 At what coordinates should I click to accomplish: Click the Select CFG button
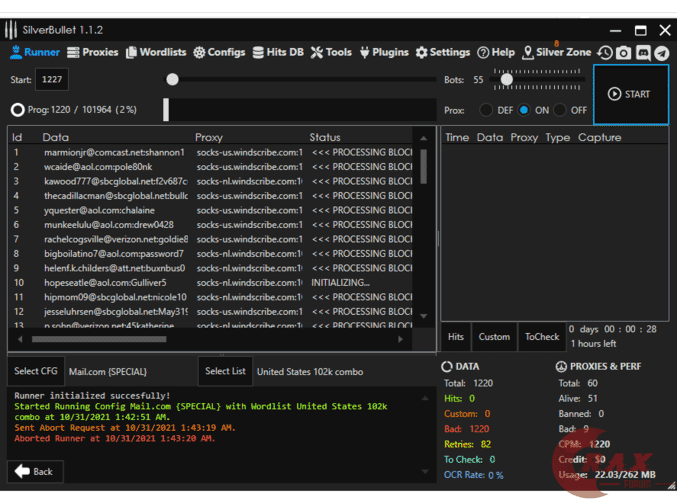coord(36,371)
